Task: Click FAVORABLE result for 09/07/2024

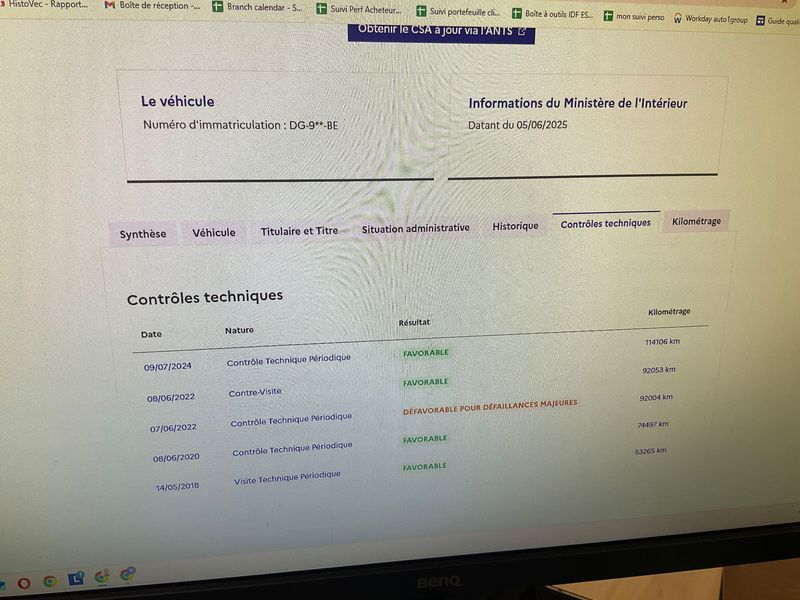Action: point(426,353)
